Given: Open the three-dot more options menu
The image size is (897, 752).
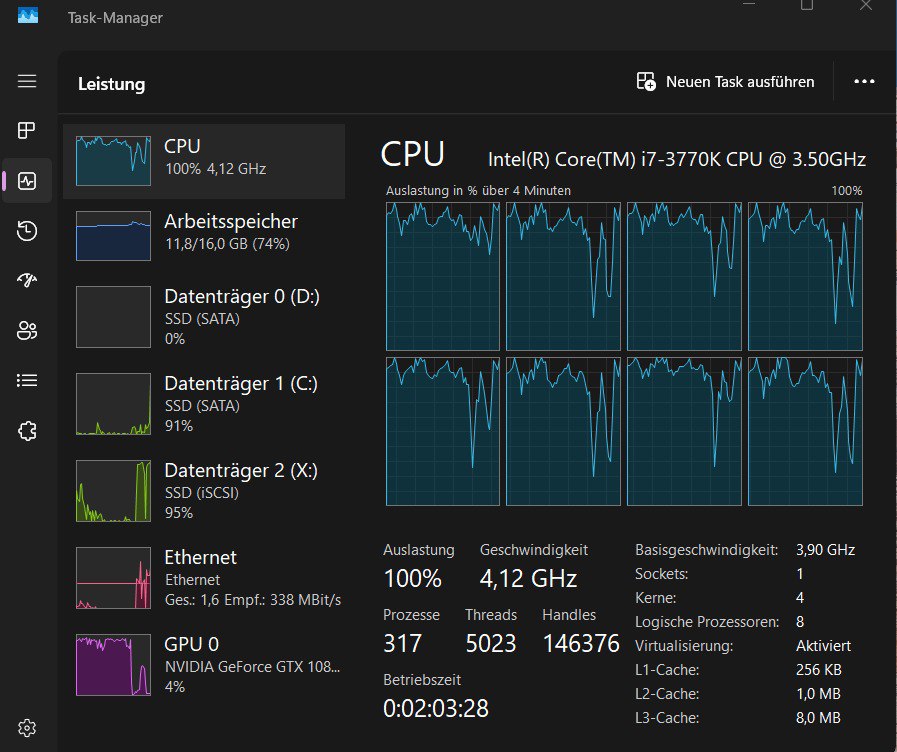Looking at the screenshot, I should pos(864,82).
